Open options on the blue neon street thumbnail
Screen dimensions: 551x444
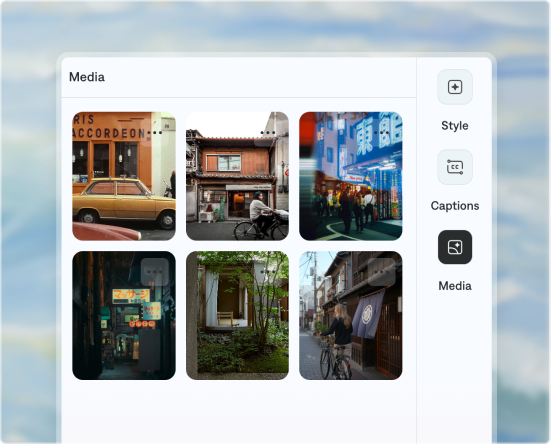coord(381,133)
